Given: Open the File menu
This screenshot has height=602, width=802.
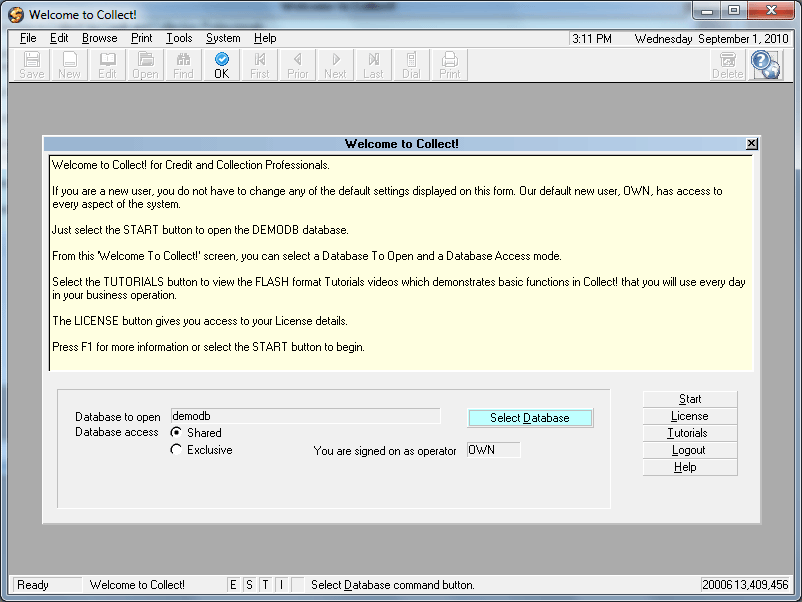Looking at the screenshot, I should (x=28, y=38).
